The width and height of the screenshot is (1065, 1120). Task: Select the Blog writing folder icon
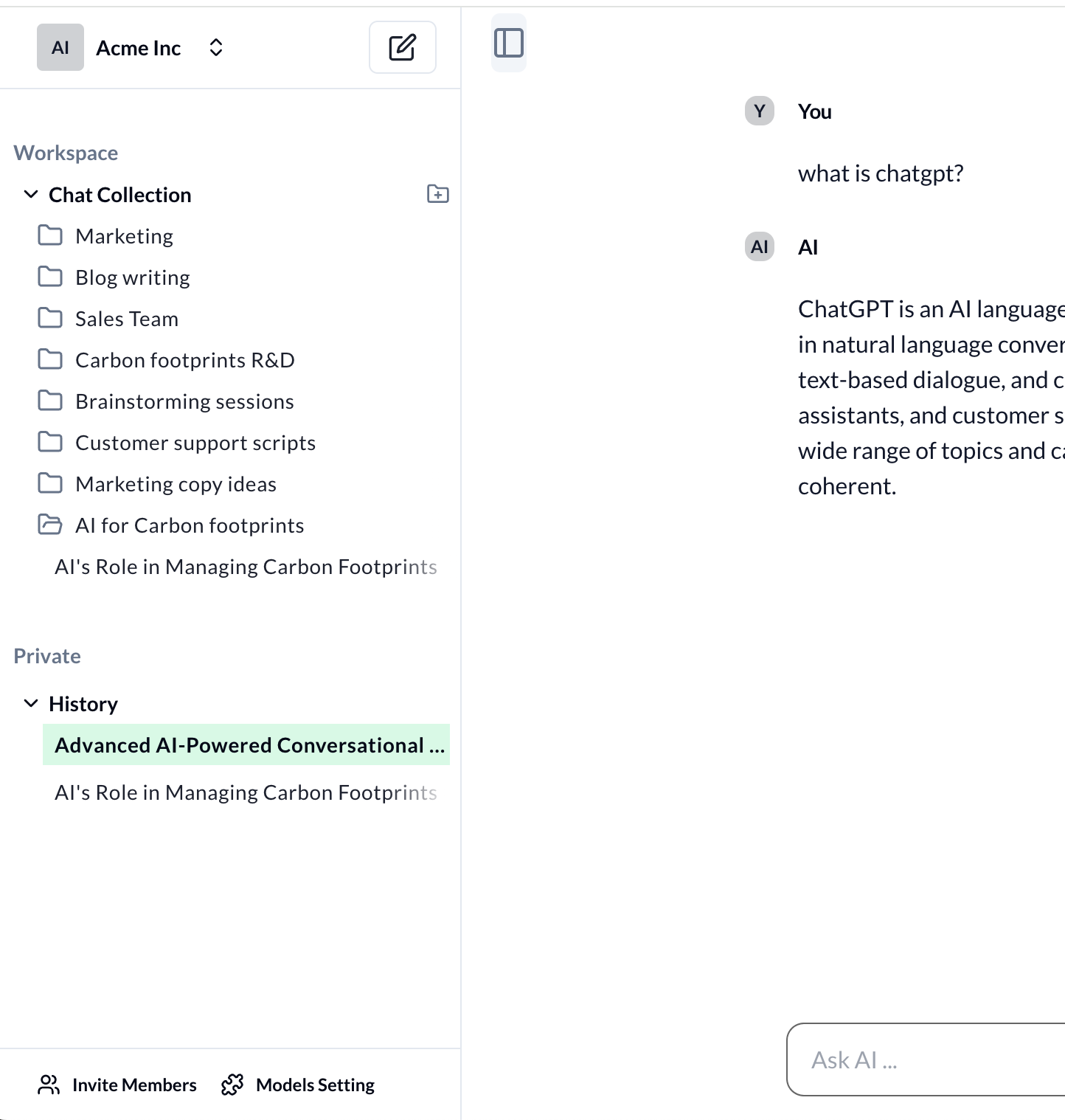coord(51,277)
